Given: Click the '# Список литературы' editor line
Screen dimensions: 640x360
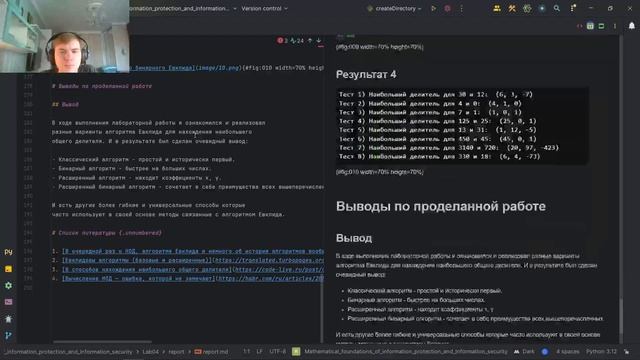Looking at the screenshot, I should 107,233.
